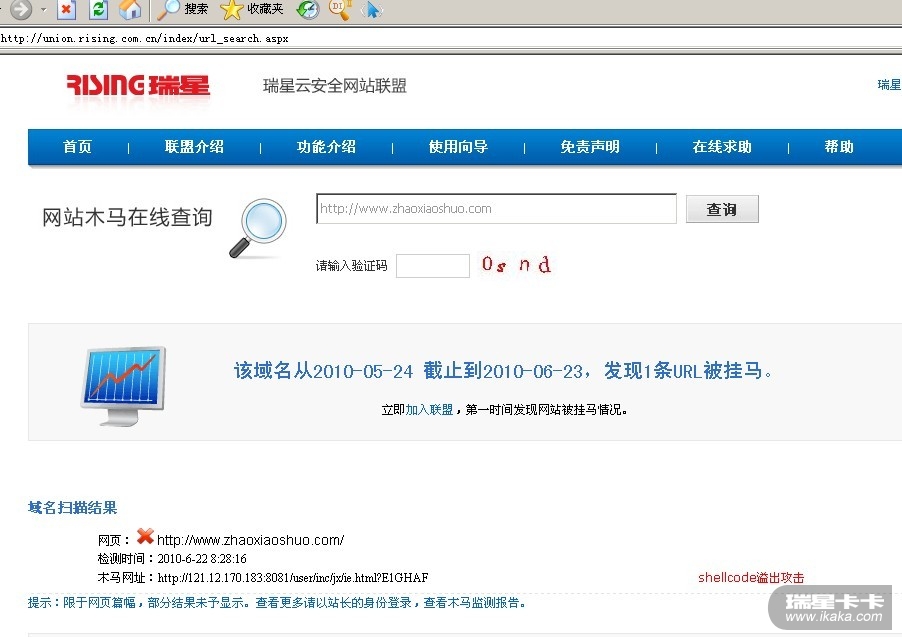The height and width of the screenshot is (637, 902).
Task: Open the Forward history dropdown arrow
Action: click(44, 10)
